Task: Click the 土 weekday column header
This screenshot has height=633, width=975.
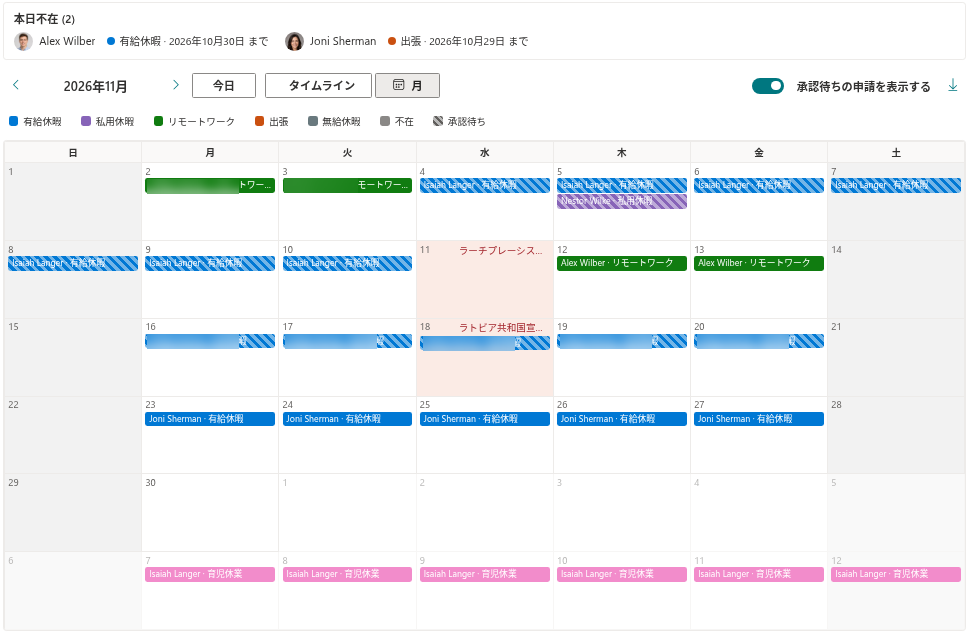Action: coord(896,152)
